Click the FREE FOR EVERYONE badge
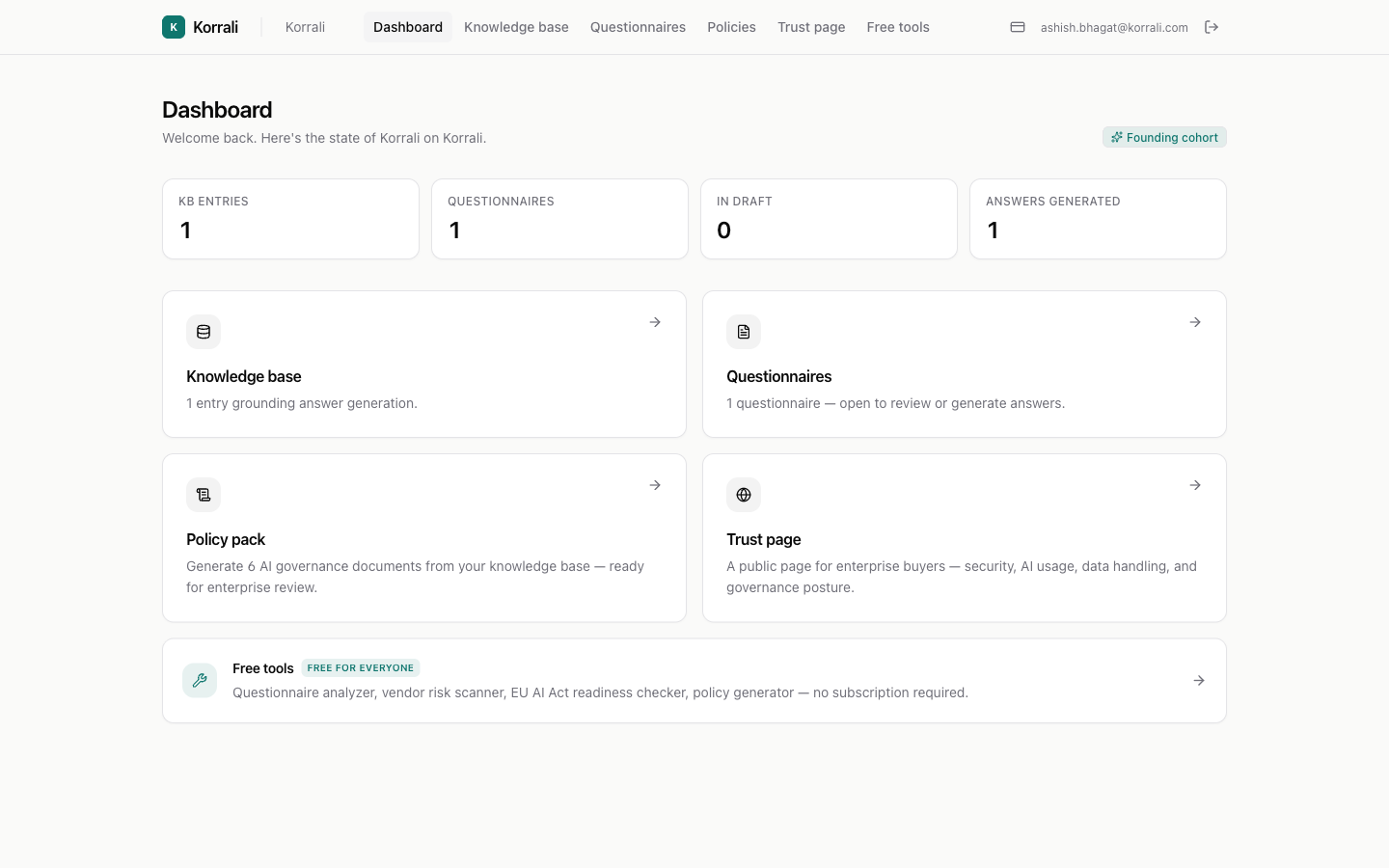This screenshot has width=1389, height=868. (361, 667)
